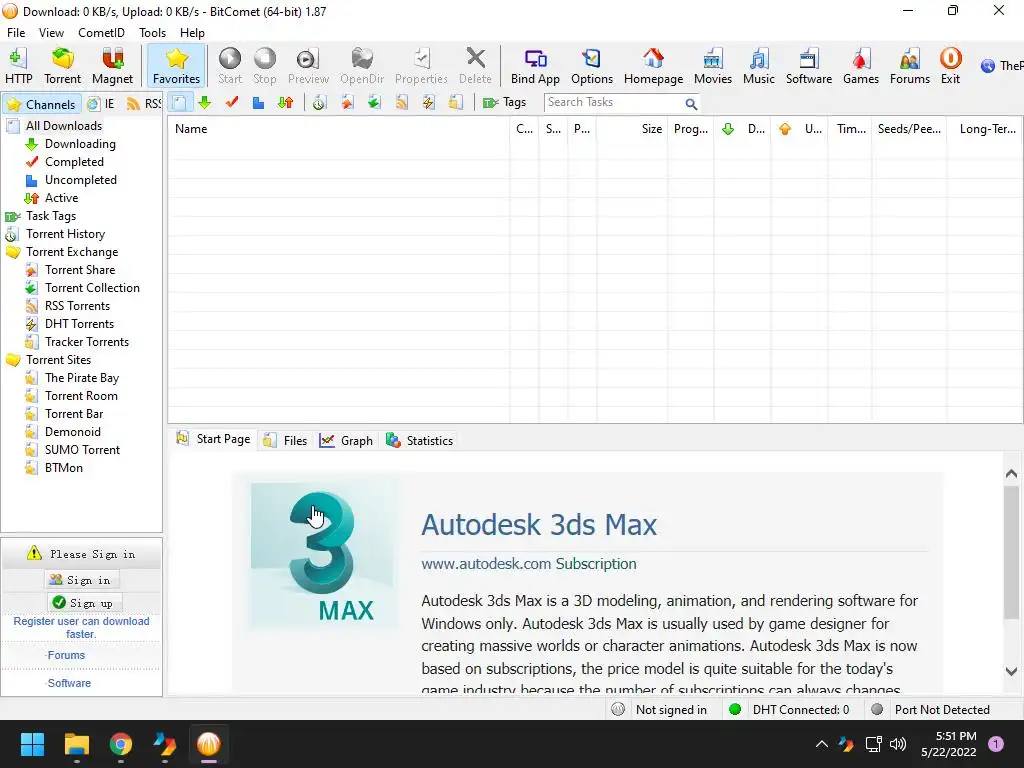Click the Search Tasks input field
This screenshot has width=1024, height=768.
(614, 103)
